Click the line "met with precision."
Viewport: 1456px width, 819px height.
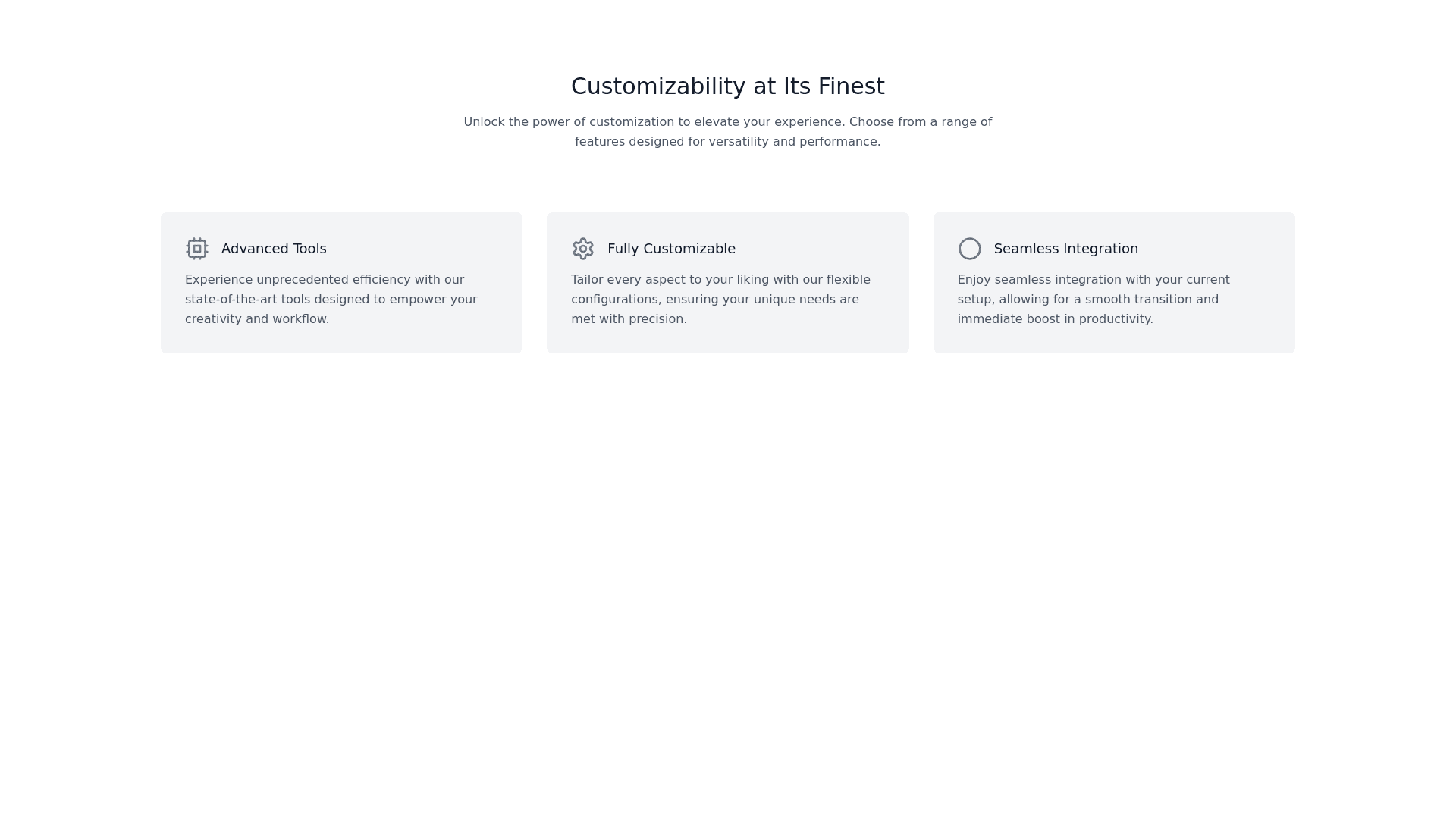(x=629, y=319)
